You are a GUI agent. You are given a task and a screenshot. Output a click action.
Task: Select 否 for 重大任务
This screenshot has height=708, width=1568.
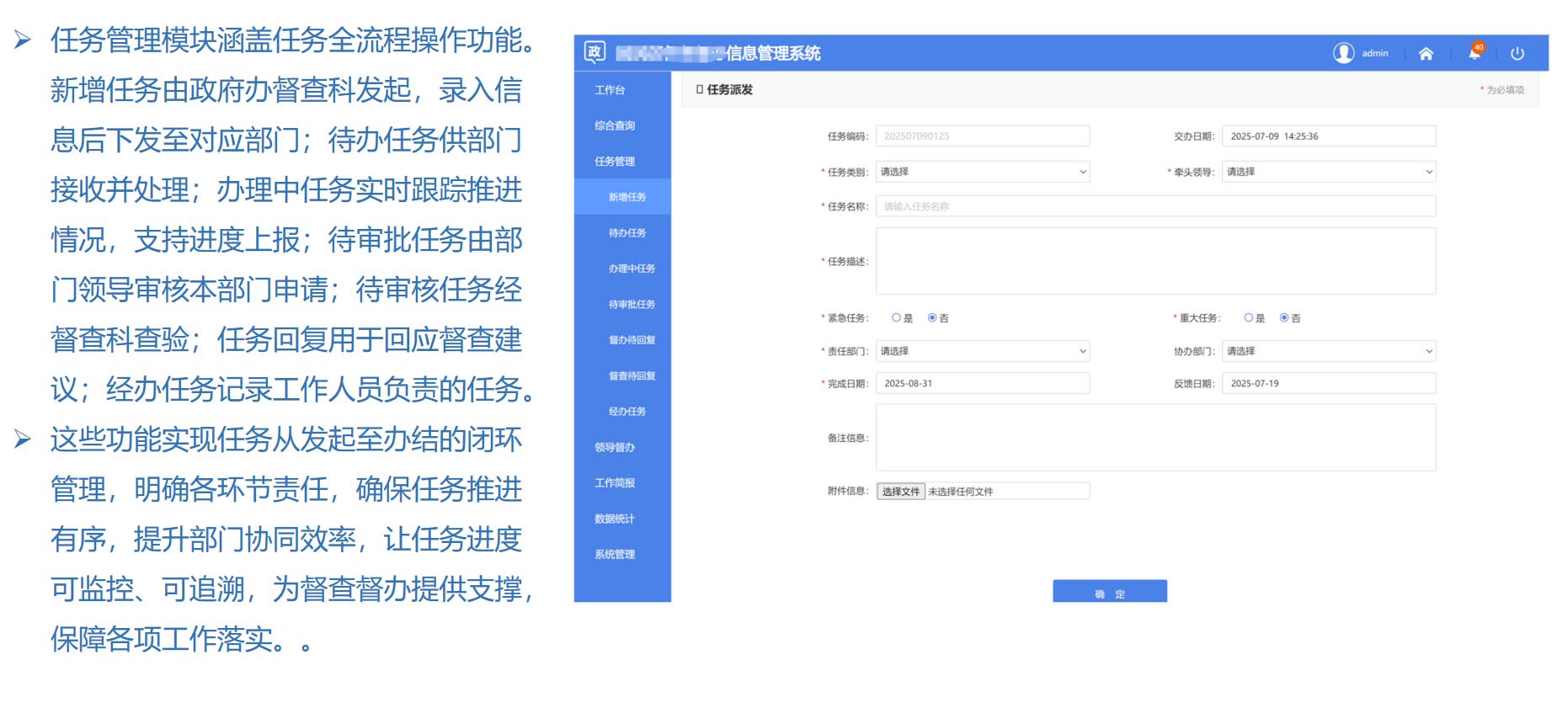(x=1284, y=318)
